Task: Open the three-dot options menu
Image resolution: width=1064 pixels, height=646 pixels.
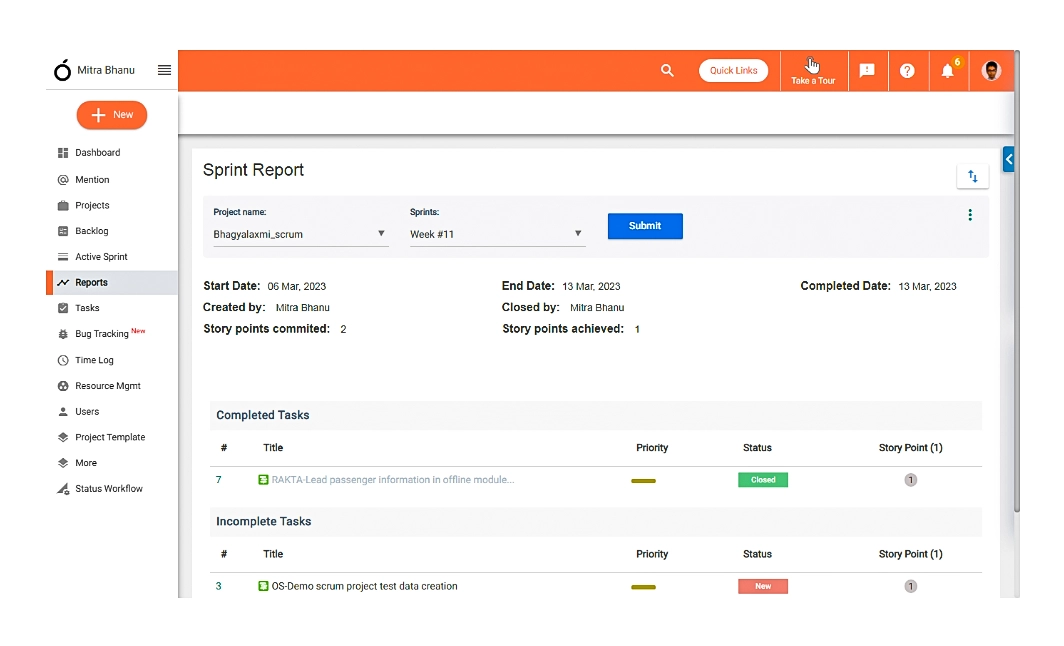Action: 969,215
